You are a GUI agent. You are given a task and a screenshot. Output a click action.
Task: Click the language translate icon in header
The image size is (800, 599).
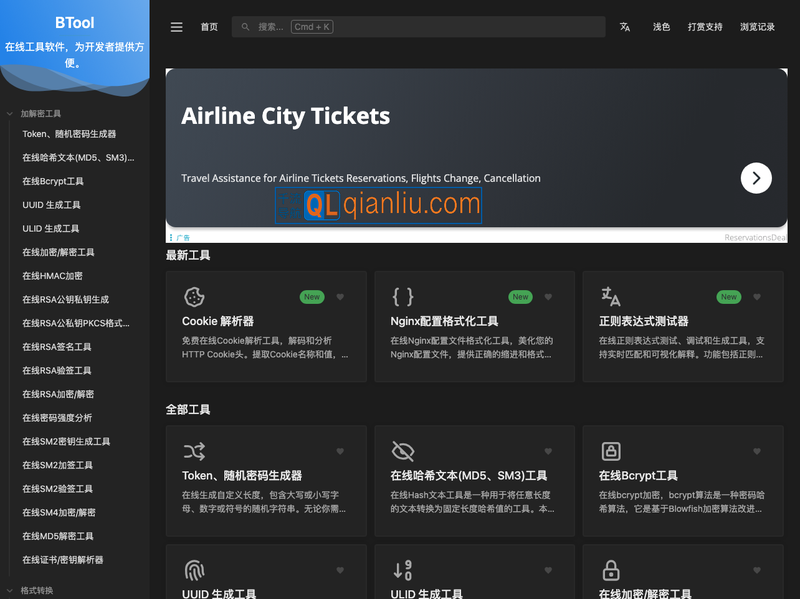pos(625,28)
